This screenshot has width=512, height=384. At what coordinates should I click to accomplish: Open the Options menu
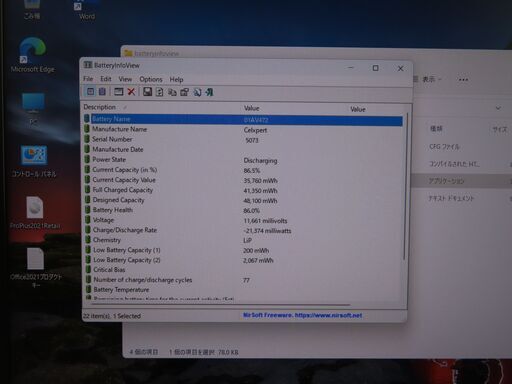[151, 79]
